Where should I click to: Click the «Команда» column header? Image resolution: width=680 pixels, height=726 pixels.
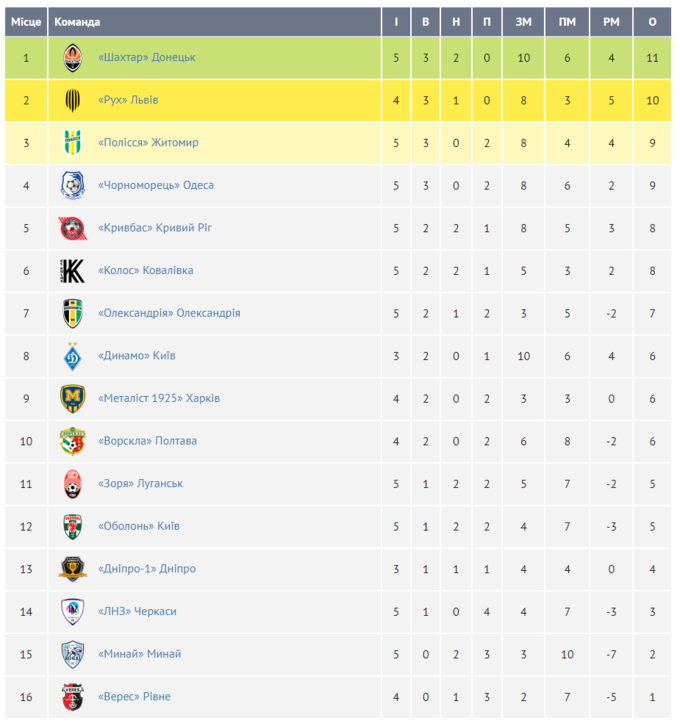coord(77,22)
